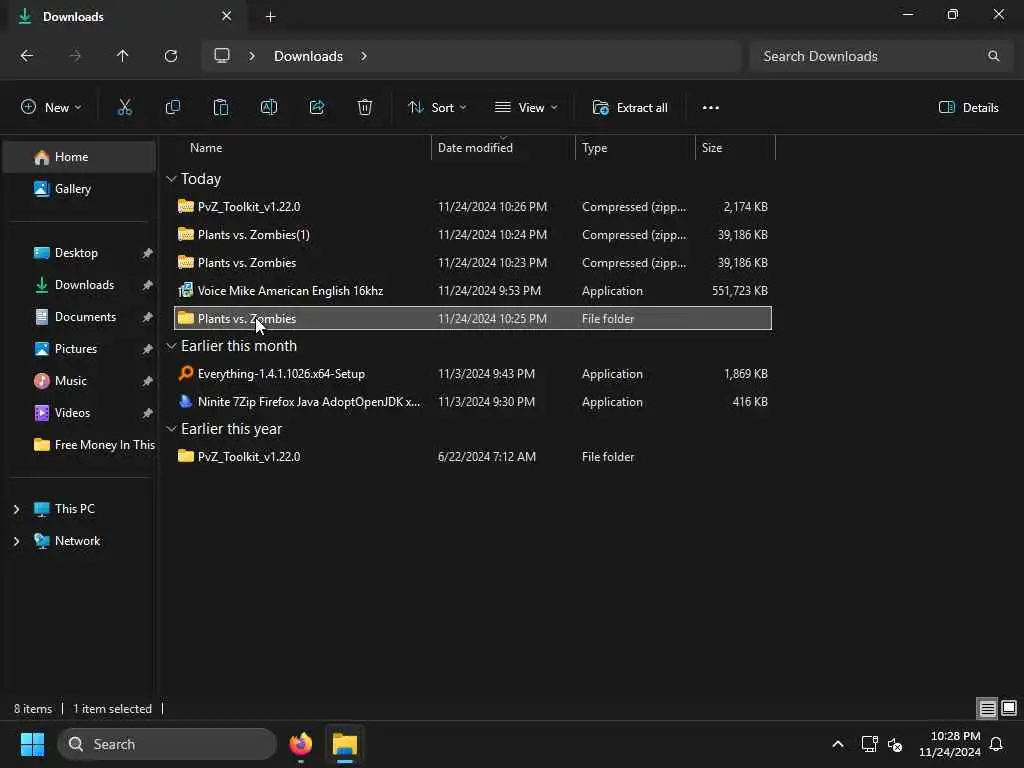
Task: Click the Paste clipboard icon
Action: (221, 108)
